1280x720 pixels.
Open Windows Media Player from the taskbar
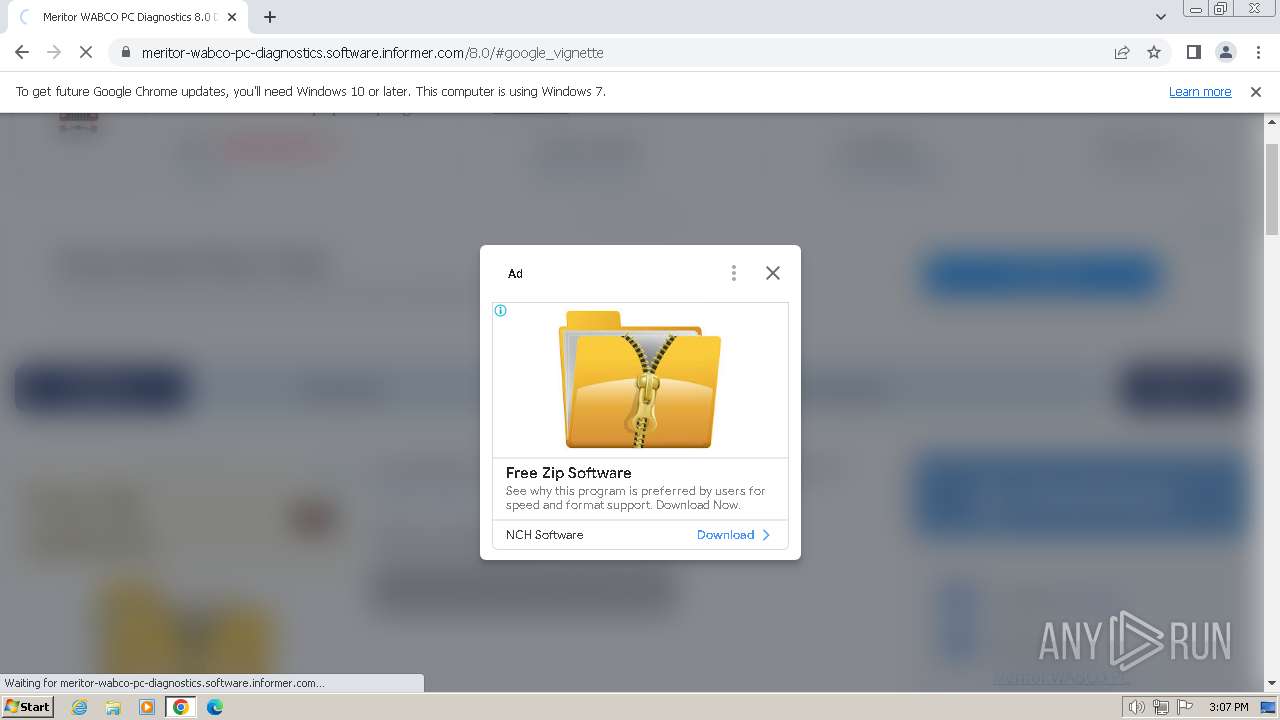pyautogui.click(x=147, y=707)
